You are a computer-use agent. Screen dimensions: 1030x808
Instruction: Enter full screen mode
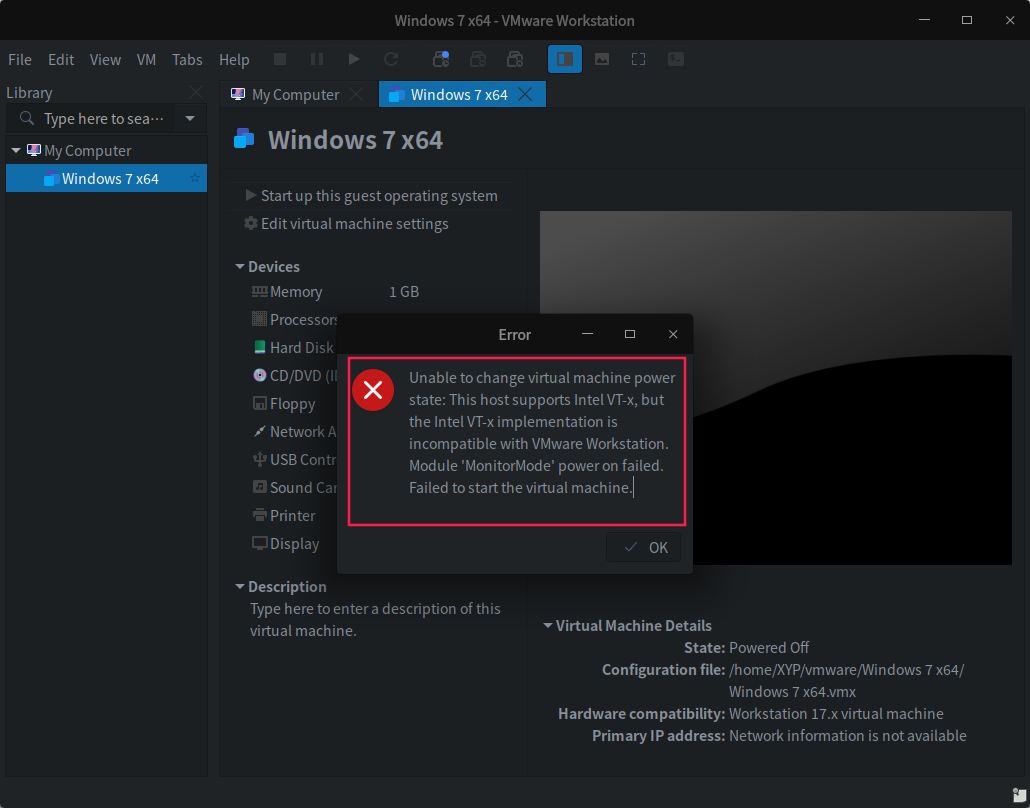pyautogui.click(x=638, y=59)
